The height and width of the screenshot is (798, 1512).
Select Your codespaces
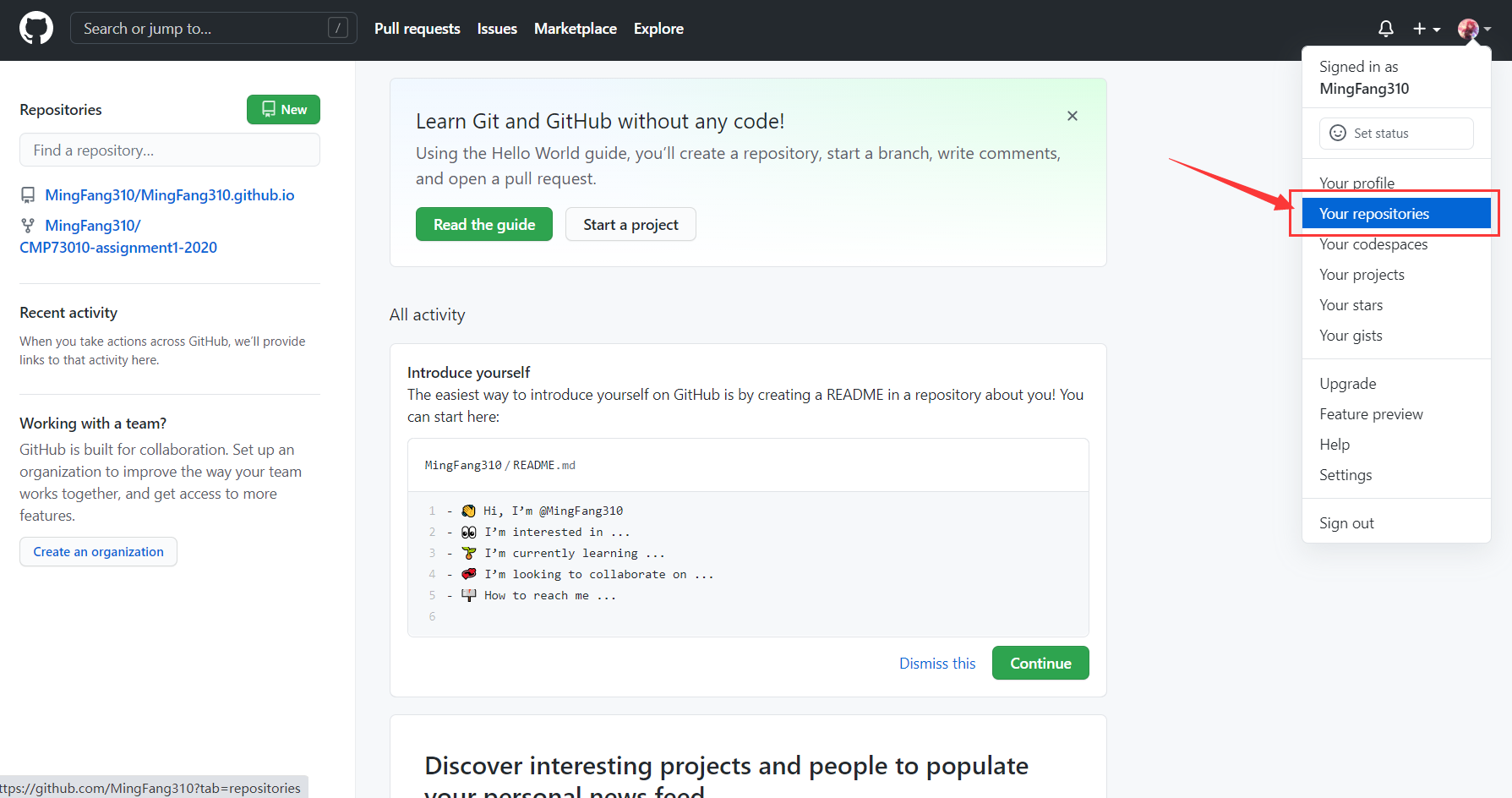pyautogui.click(x=1396, y=244)
